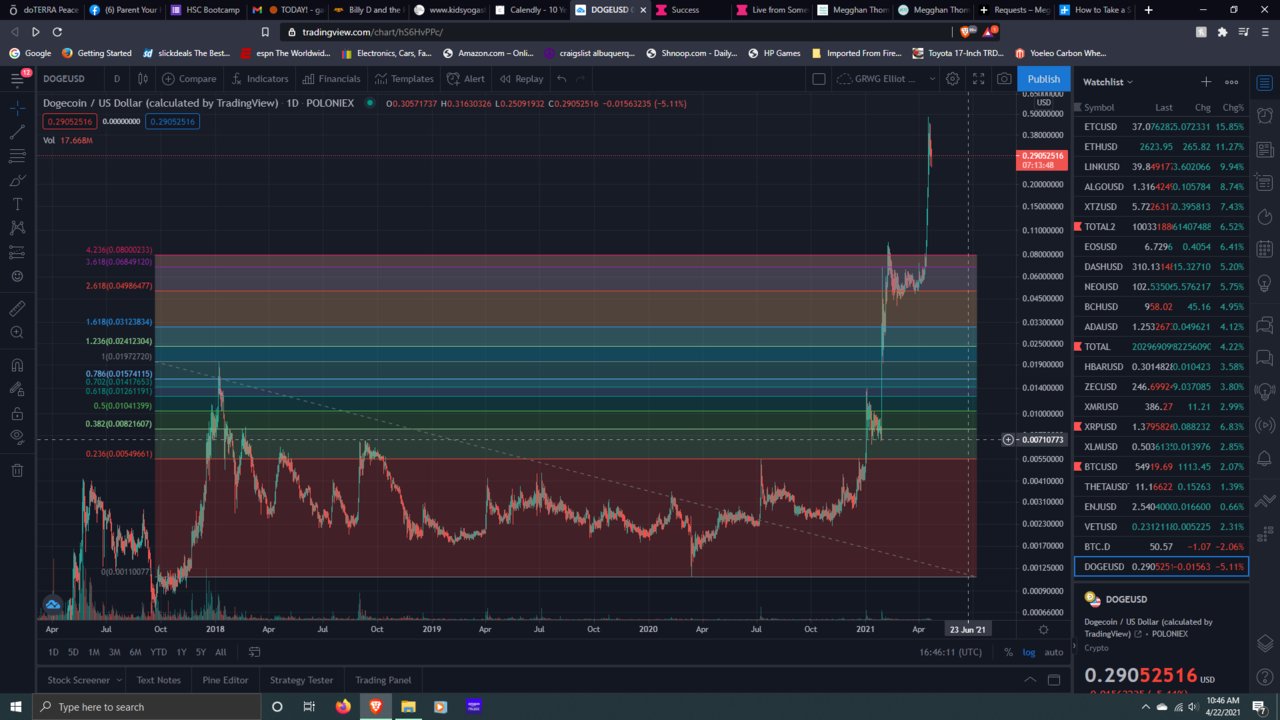Set chart range to All
Screen dimensions: 1280x720
pyautogui.click(x=220, y=652)
